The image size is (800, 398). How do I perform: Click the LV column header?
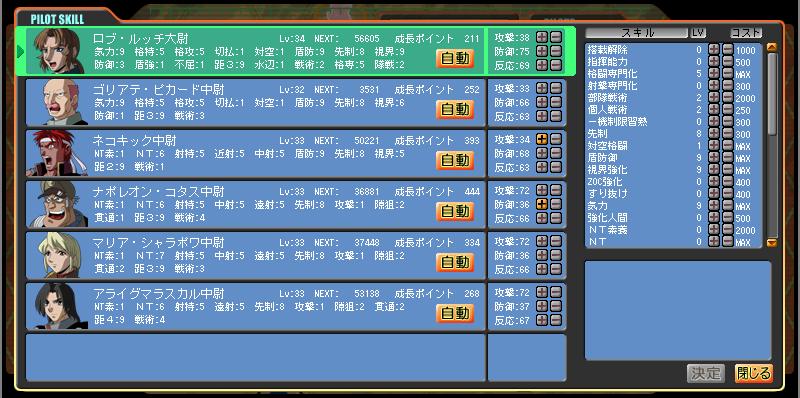pyautogui.click(x=698, y=33)
